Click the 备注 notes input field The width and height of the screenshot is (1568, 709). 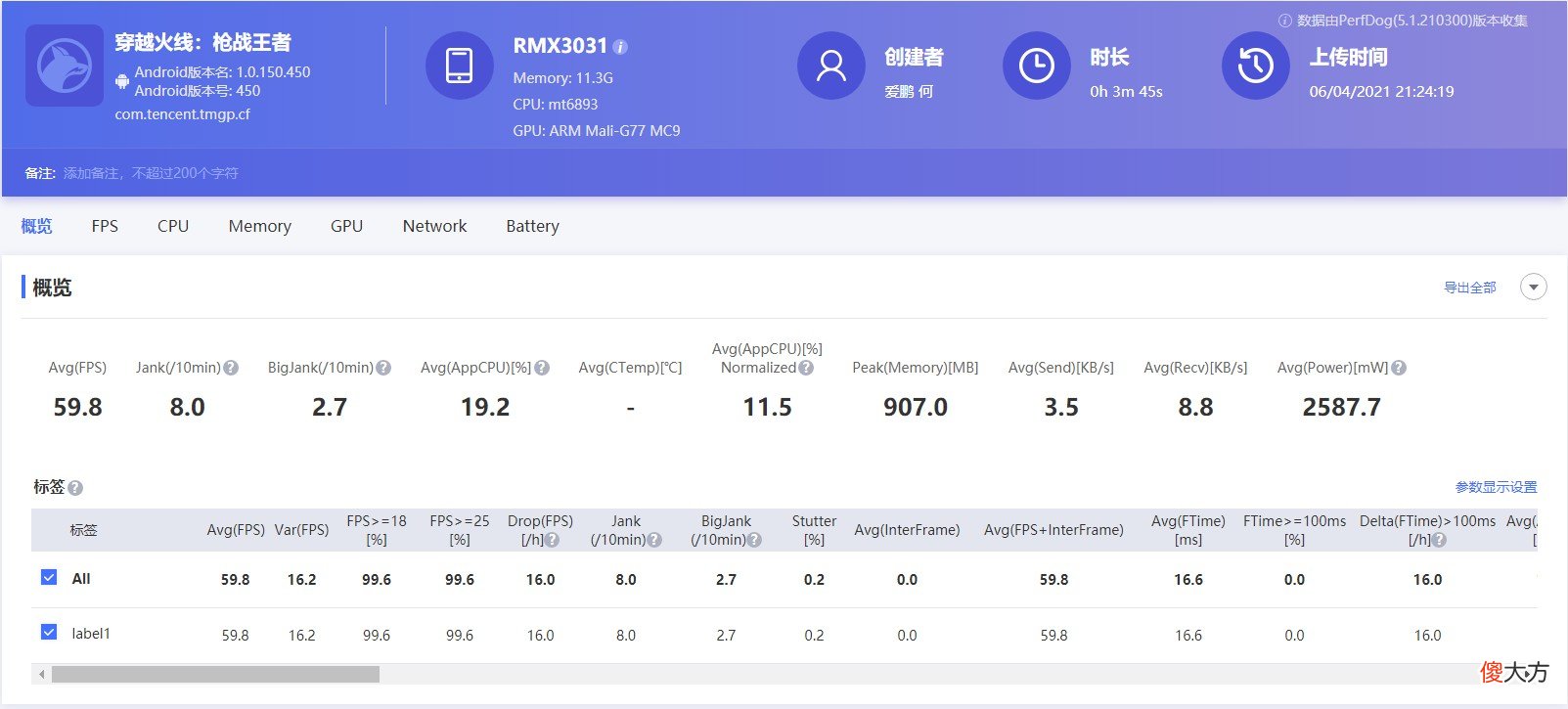152,173
